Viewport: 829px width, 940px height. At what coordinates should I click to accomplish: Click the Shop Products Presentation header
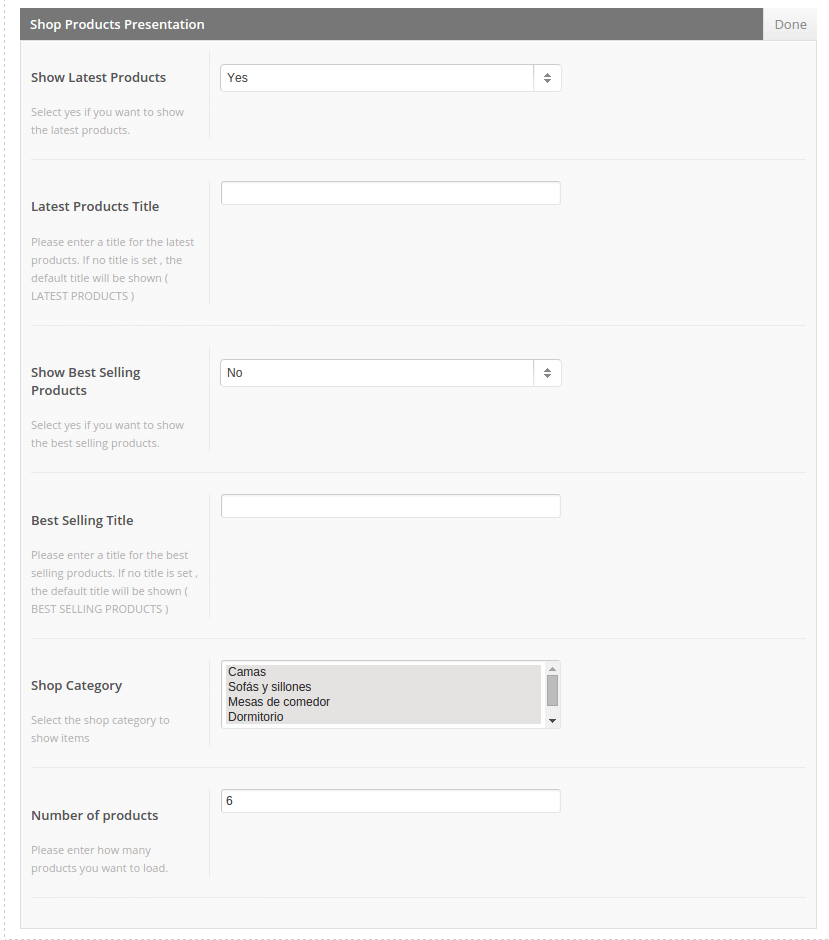tap(391, 25)
